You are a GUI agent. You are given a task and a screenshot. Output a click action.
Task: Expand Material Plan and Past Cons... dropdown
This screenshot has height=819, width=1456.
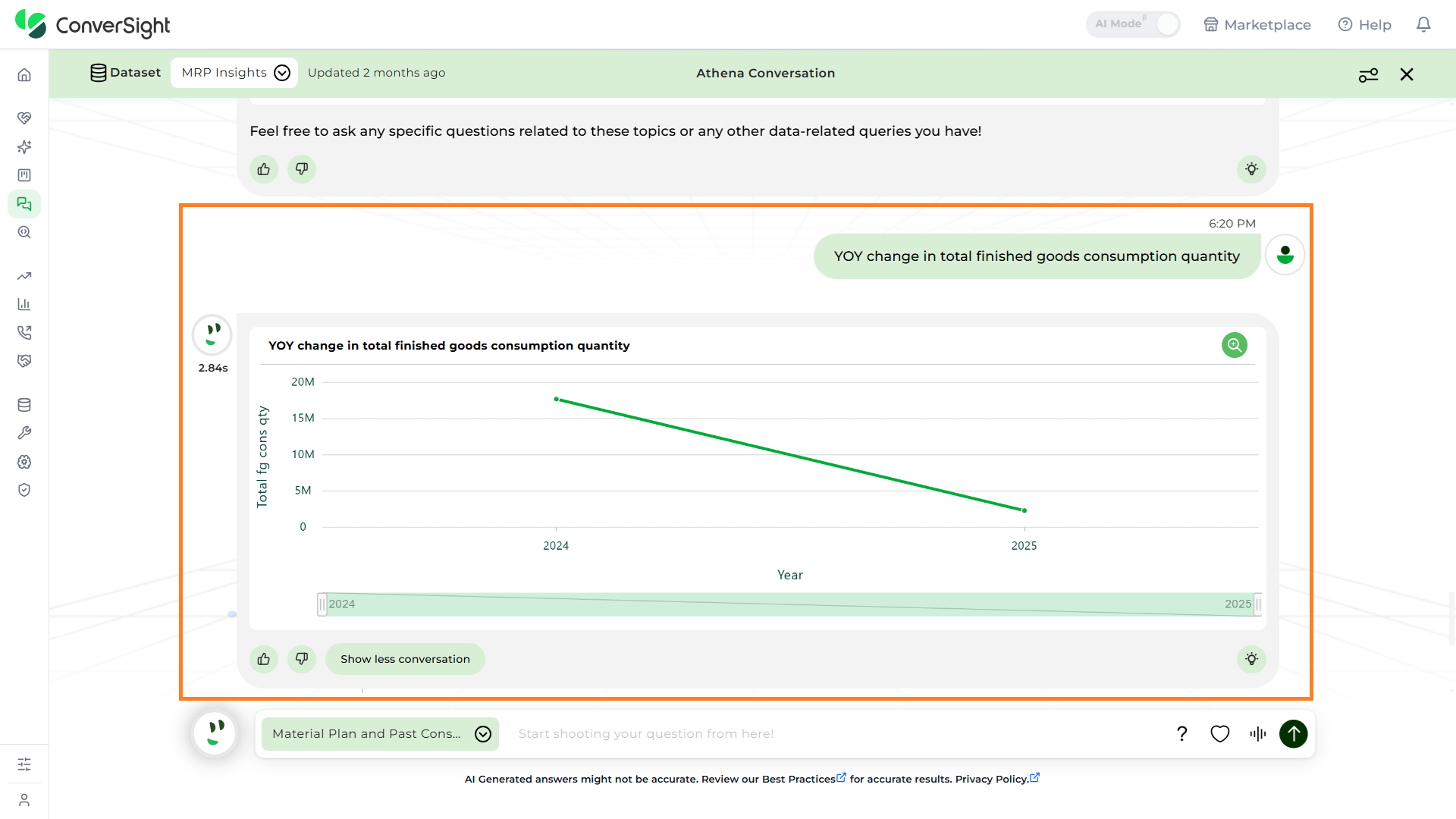pos(380,734)
